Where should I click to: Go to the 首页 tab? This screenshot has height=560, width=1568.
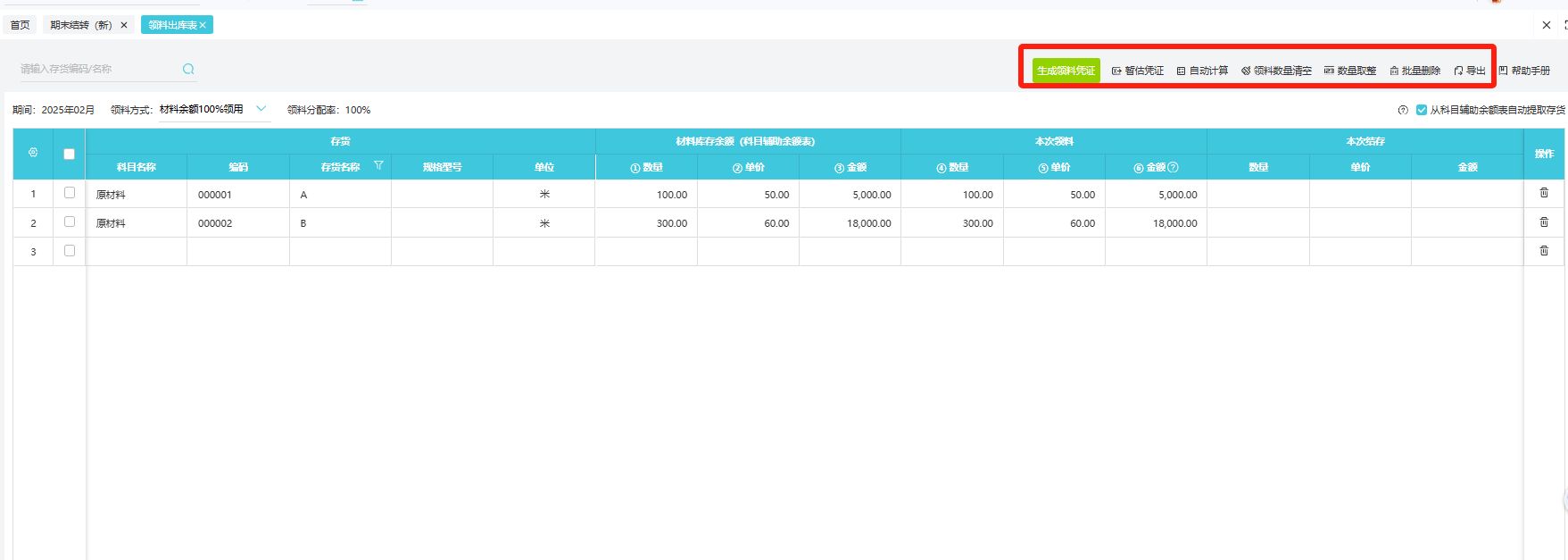click(20, 25)
